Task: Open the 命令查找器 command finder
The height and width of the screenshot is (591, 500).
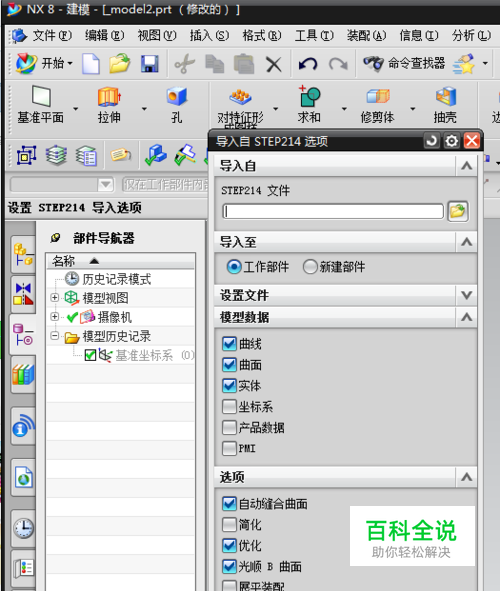Action: point(404,63)
